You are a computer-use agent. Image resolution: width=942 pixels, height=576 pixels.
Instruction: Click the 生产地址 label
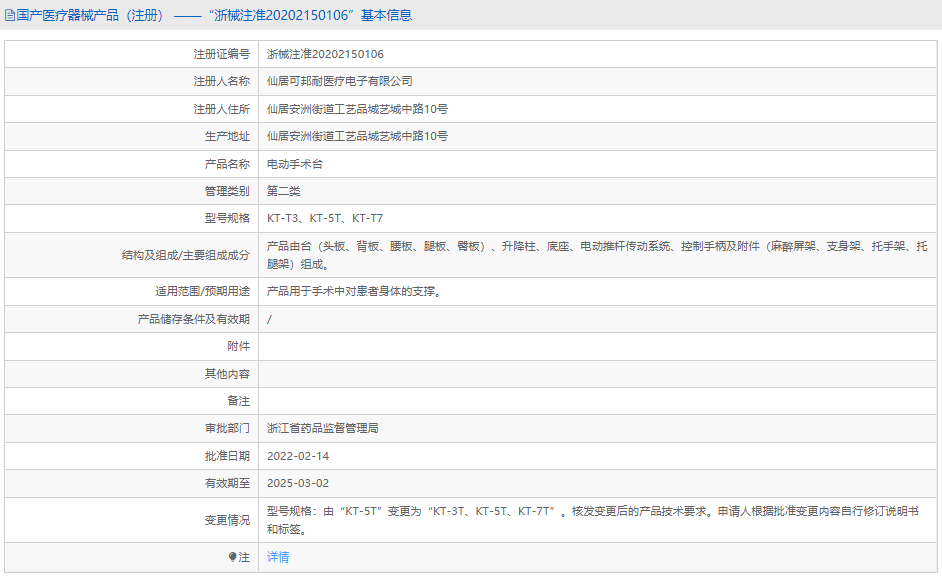click(x=227, y=136)
